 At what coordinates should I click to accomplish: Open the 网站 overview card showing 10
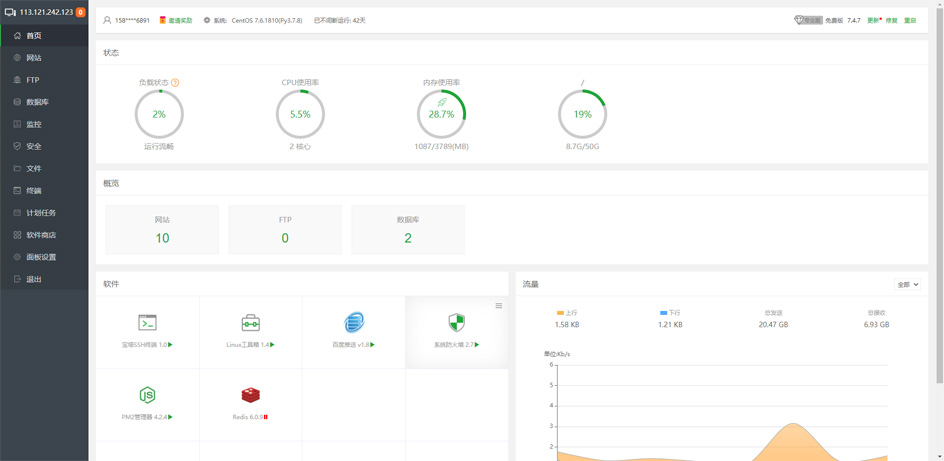click(x=162, y=230)
